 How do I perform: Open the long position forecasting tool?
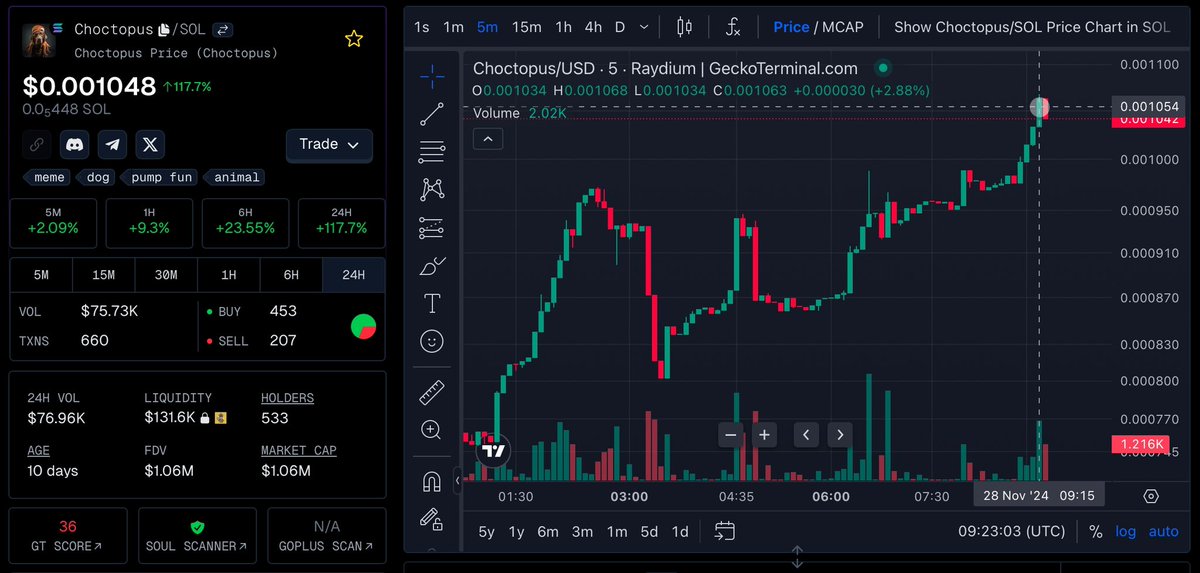(432, 227)
